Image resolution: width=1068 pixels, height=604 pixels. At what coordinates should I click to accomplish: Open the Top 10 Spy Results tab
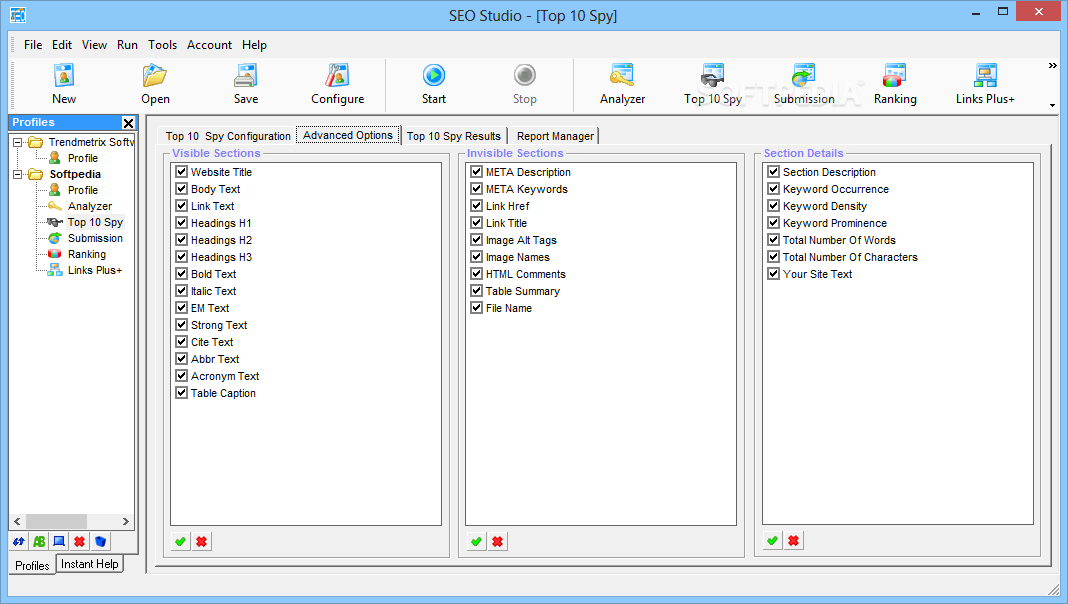[x=454, y=136]
